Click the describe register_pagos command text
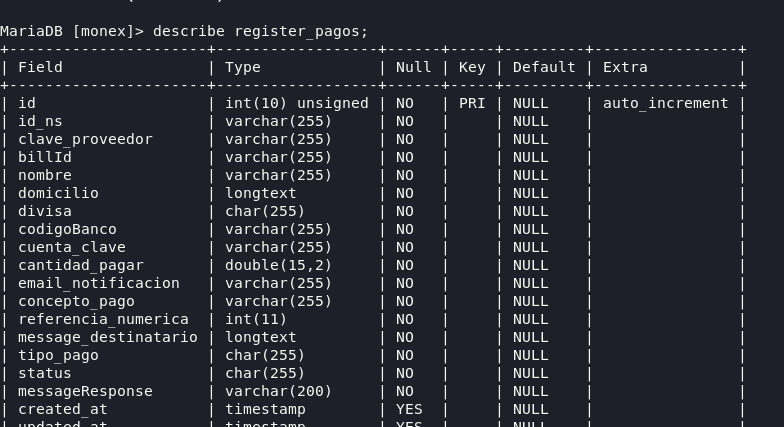The height and width of the screenshot is (427, 784). coord(260,32)
